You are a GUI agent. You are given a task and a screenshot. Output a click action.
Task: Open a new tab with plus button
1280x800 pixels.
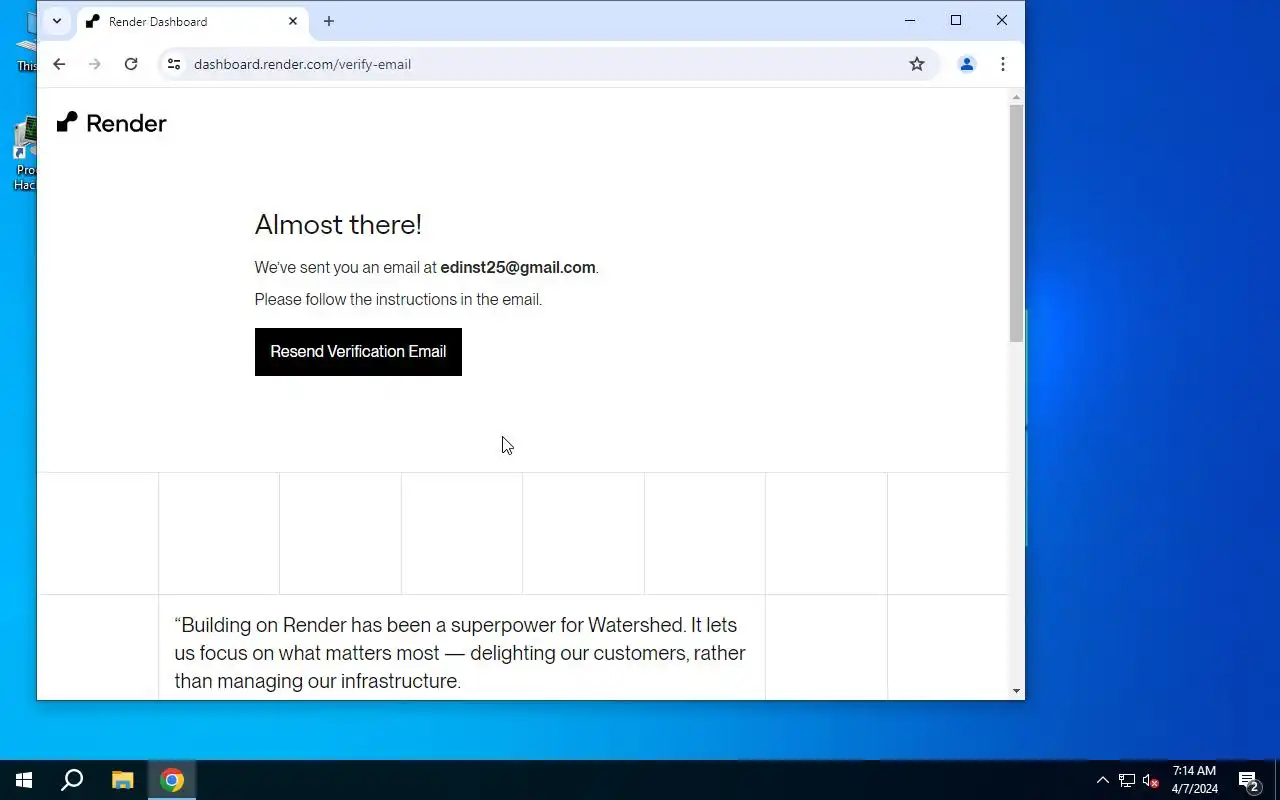point(329,21)
